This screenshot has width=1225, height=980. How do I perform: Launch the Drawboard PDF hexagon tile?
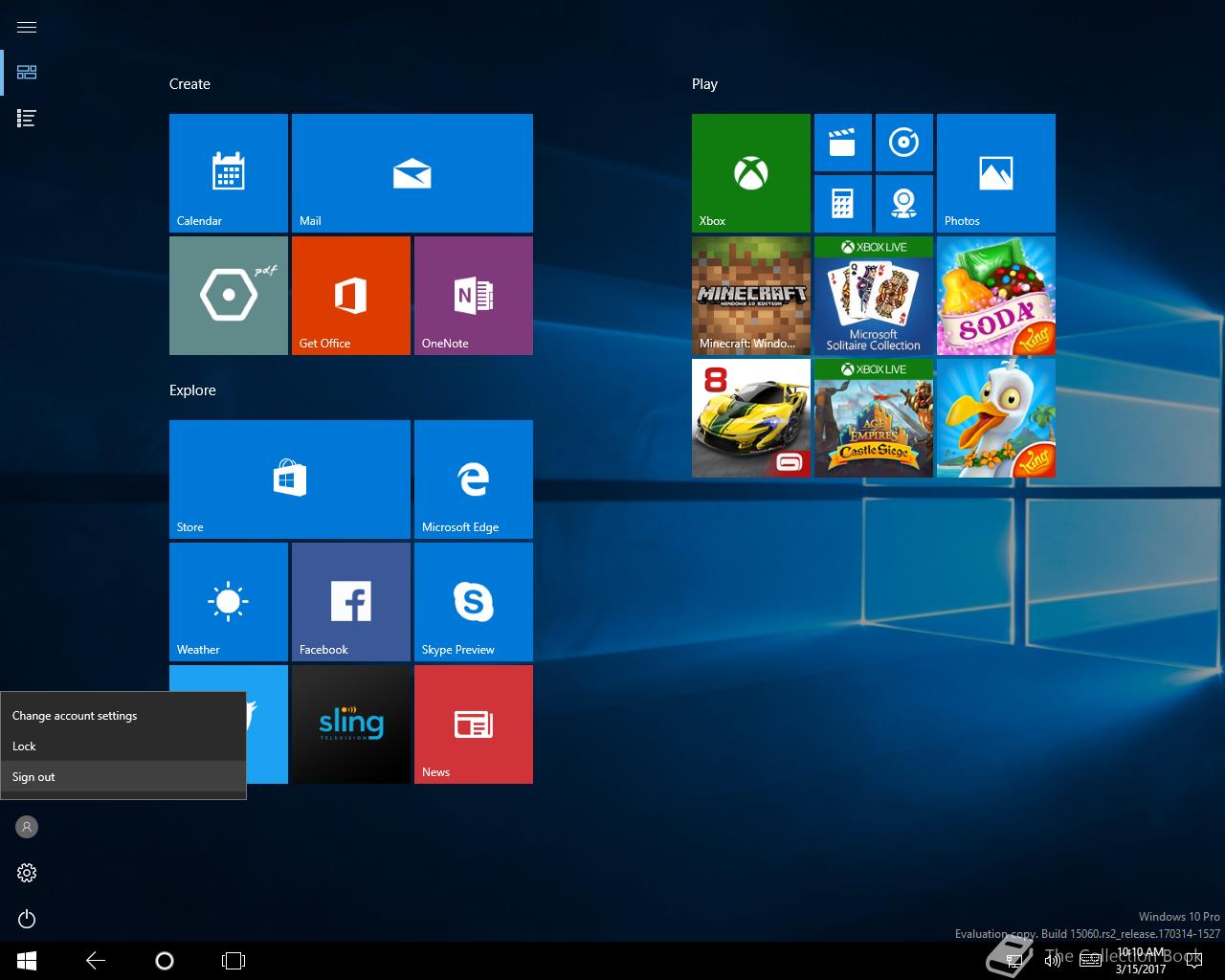(229, 296)
